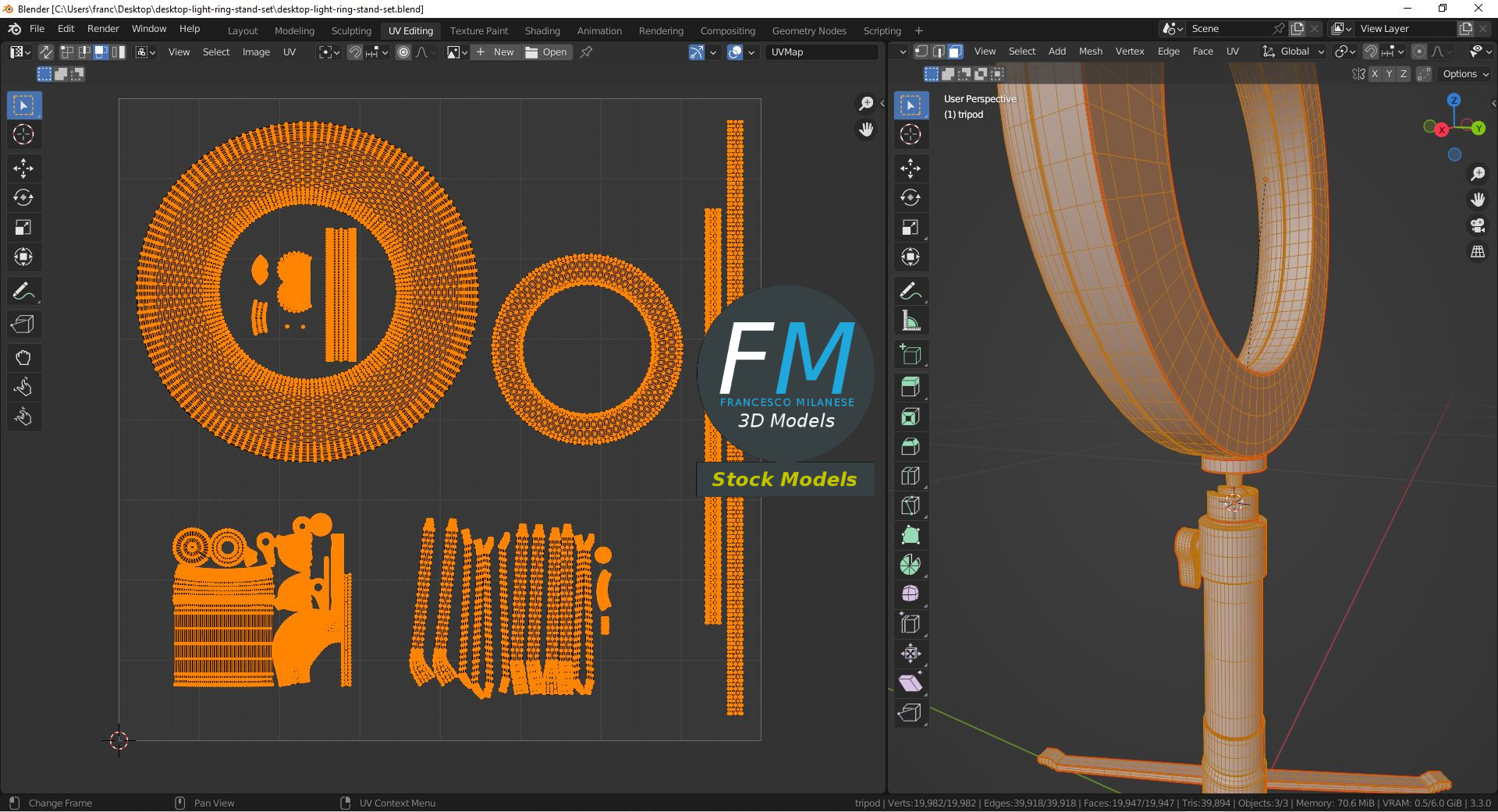Image resolution: width=1498 pixels, height=812 pixels.
Task: Select the Bevel tool
Action: [x=911, y=446]
